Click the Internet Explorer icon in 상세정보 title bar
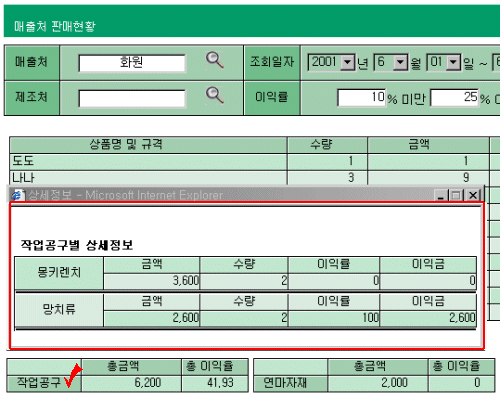This screenshot has height=398, width=500. tap(18, 195)
